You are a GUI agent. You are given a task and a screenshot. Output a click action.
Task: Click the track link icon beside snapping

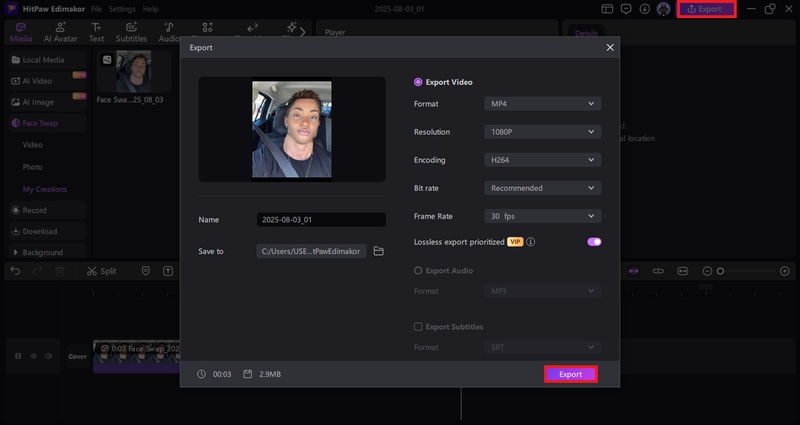pyautogui.click(x=658, y=271)
